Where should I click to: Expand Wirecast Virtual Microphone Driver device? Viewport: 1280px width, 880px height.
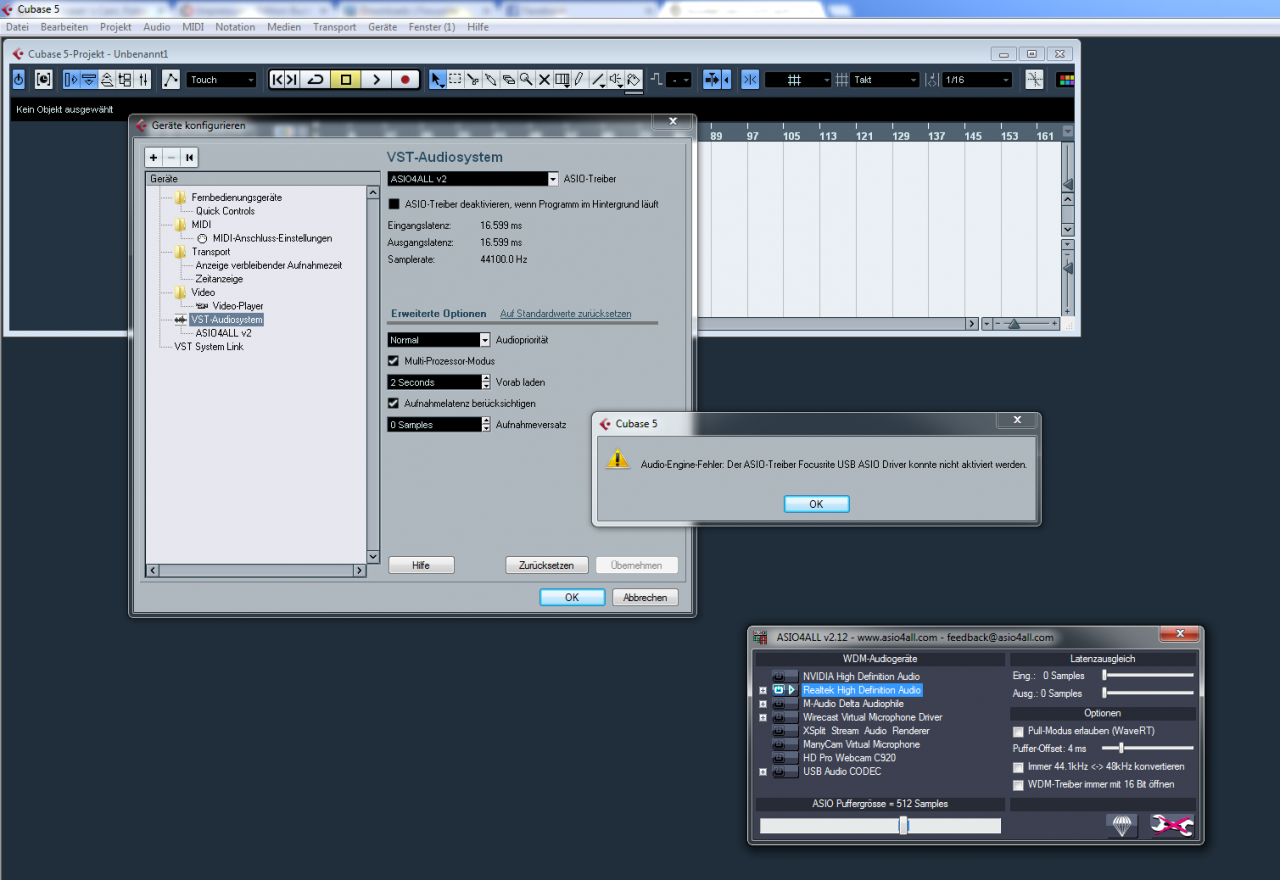pyautogui.click(x=763, y=717)
